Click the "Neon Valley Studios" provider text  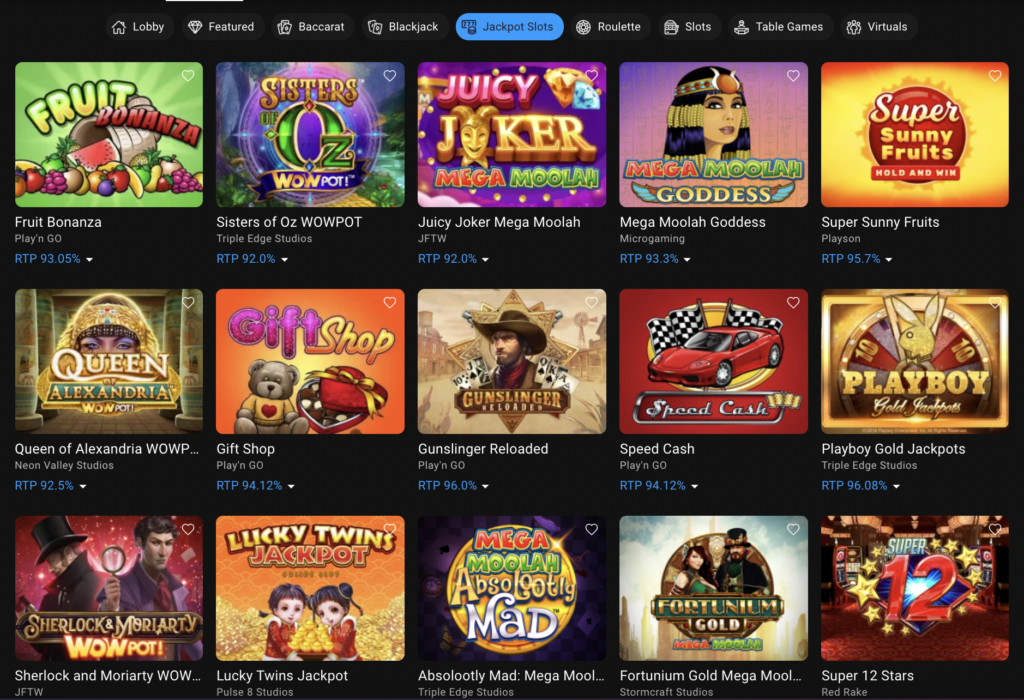[x=64, y=466]
